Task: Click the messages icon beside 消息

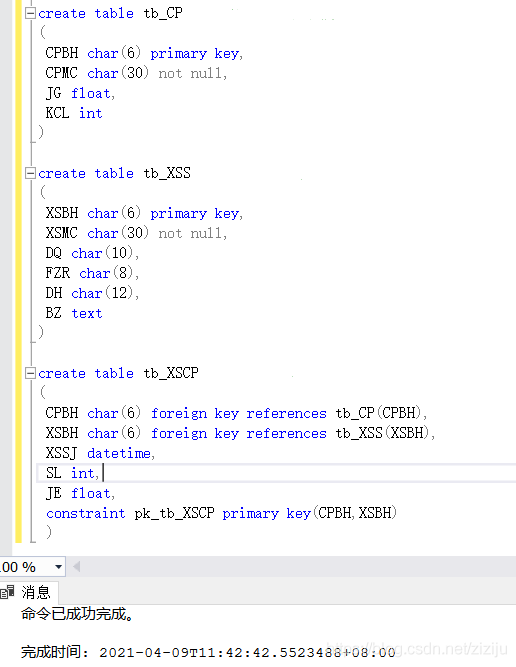Action: 7,592
